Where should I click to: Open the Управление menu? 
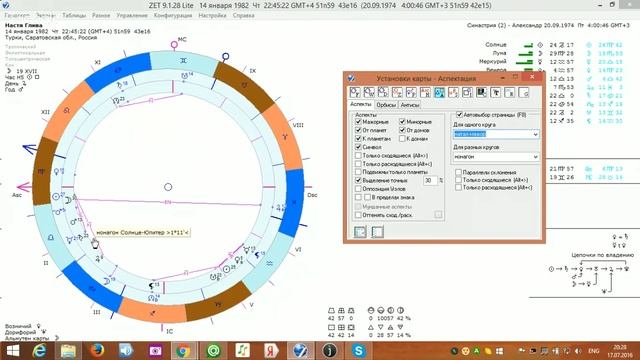pyautogui.click(x=132, y=16)
